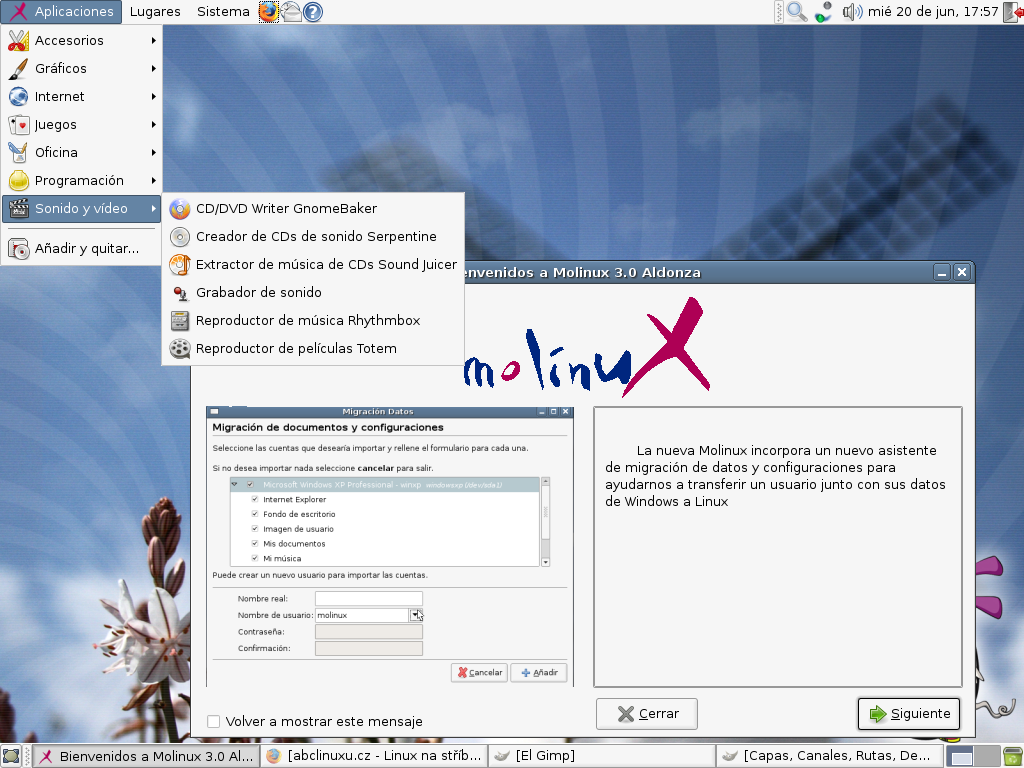Click the logout icon at the panel corner

point(1013,12)
